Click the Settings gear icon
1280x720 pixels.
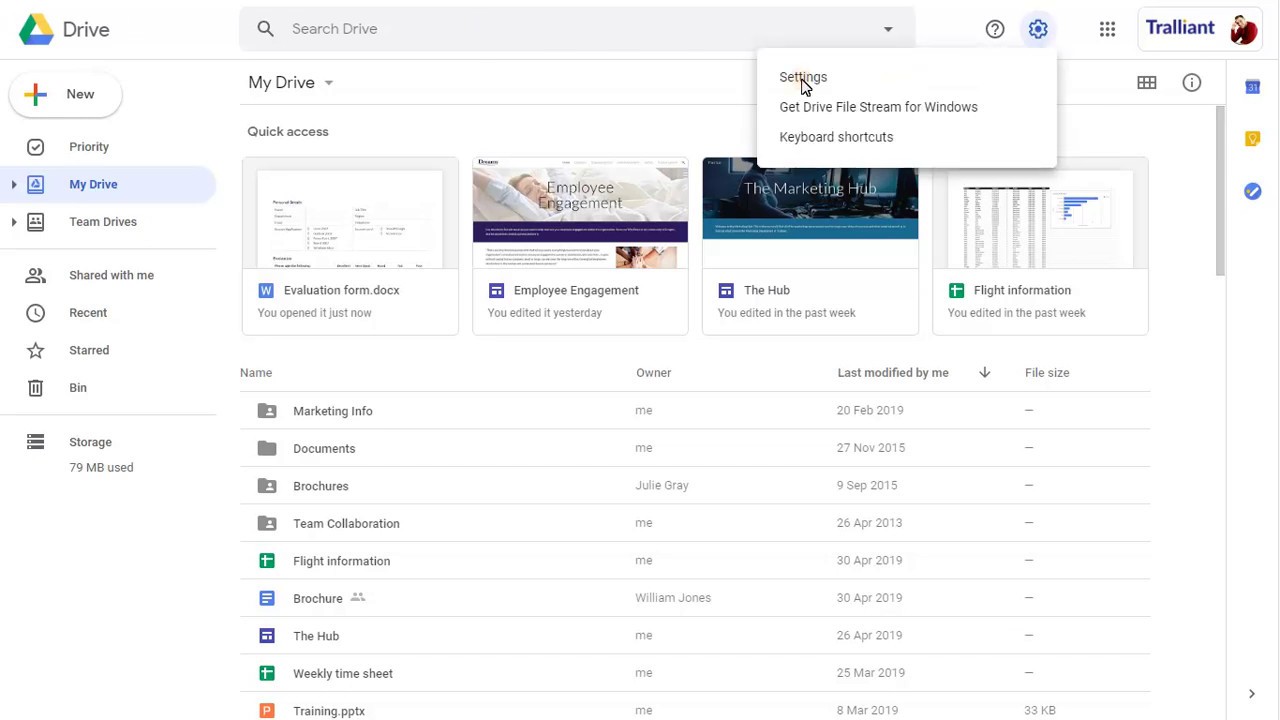1038,29
